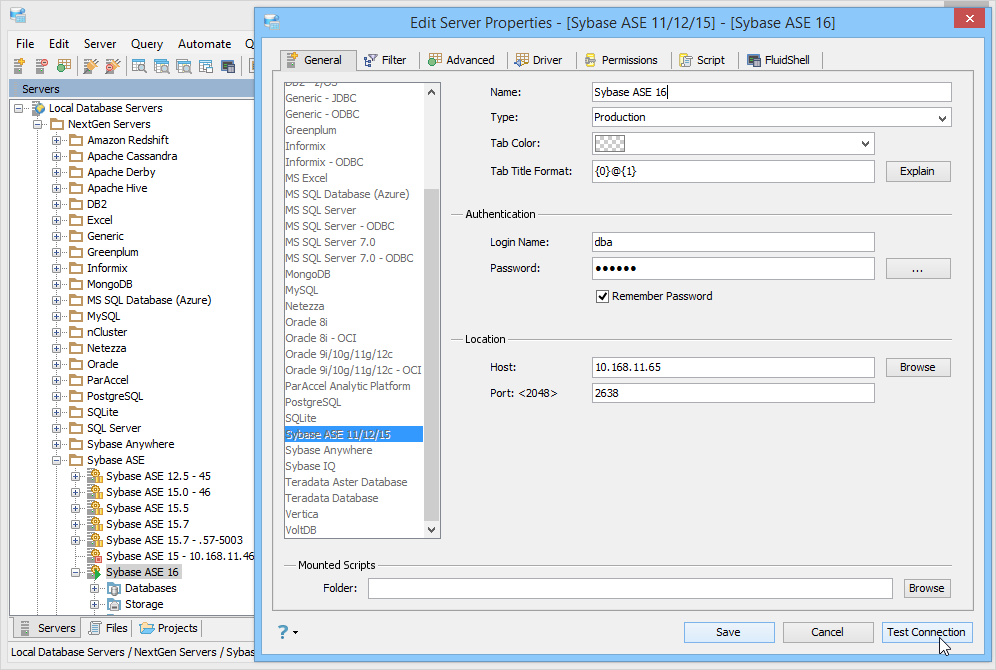996x670 pixels.
Task: Open the Tab Color dropdown arrow
Action: click(865, 144)
